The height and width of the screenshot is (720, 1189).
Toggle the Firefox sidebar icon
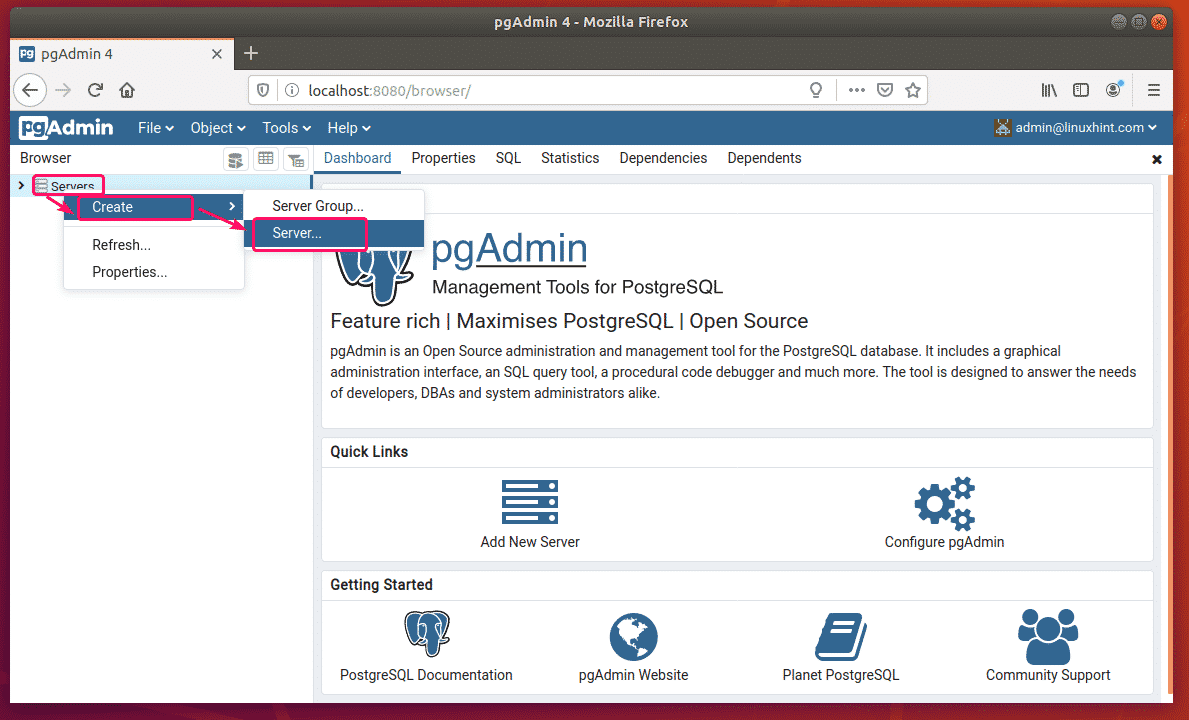[x=1081, y=90]
